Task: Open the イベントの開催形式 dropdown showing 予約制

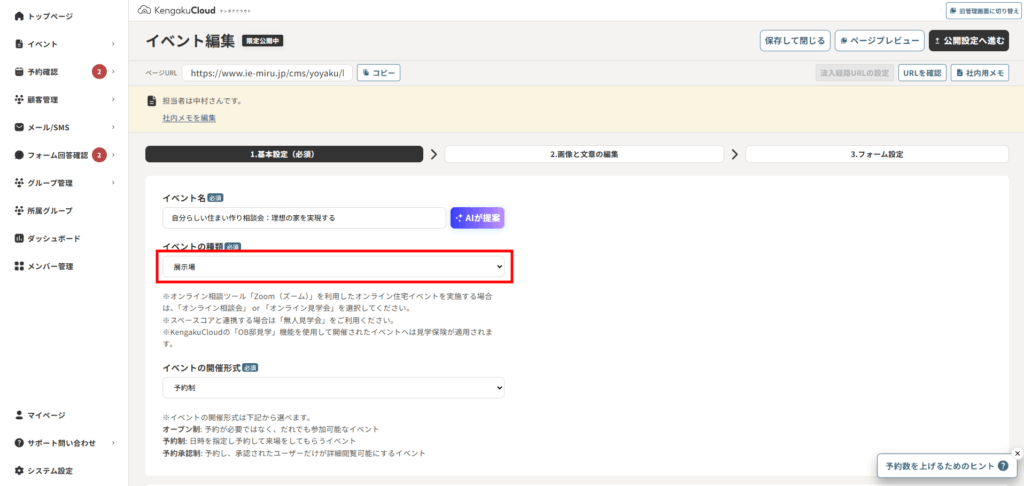Action: tap(333, 387)
